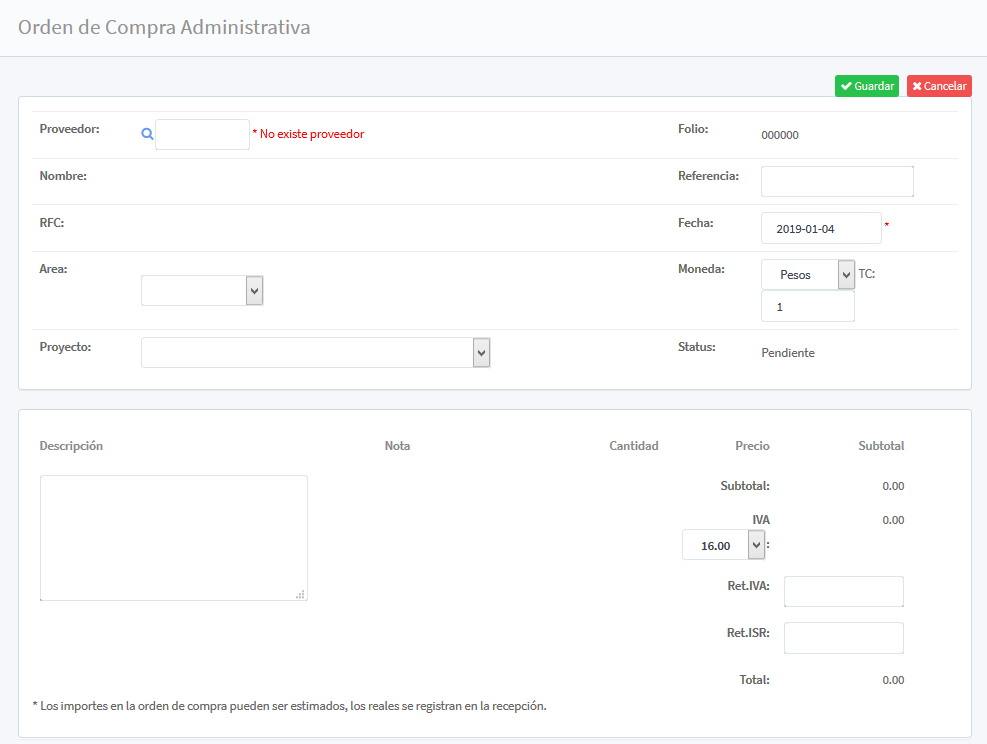Click the TC exchange rate field

807,307
